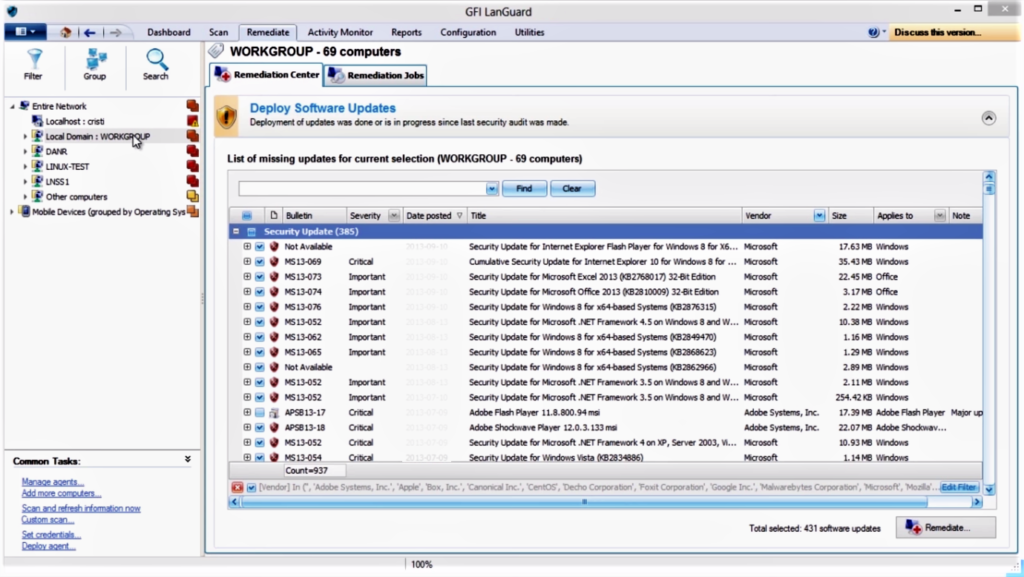
Task: Collapse the Deploy Software Updates section
Action: pyautogui.click(x=988, y=118)
